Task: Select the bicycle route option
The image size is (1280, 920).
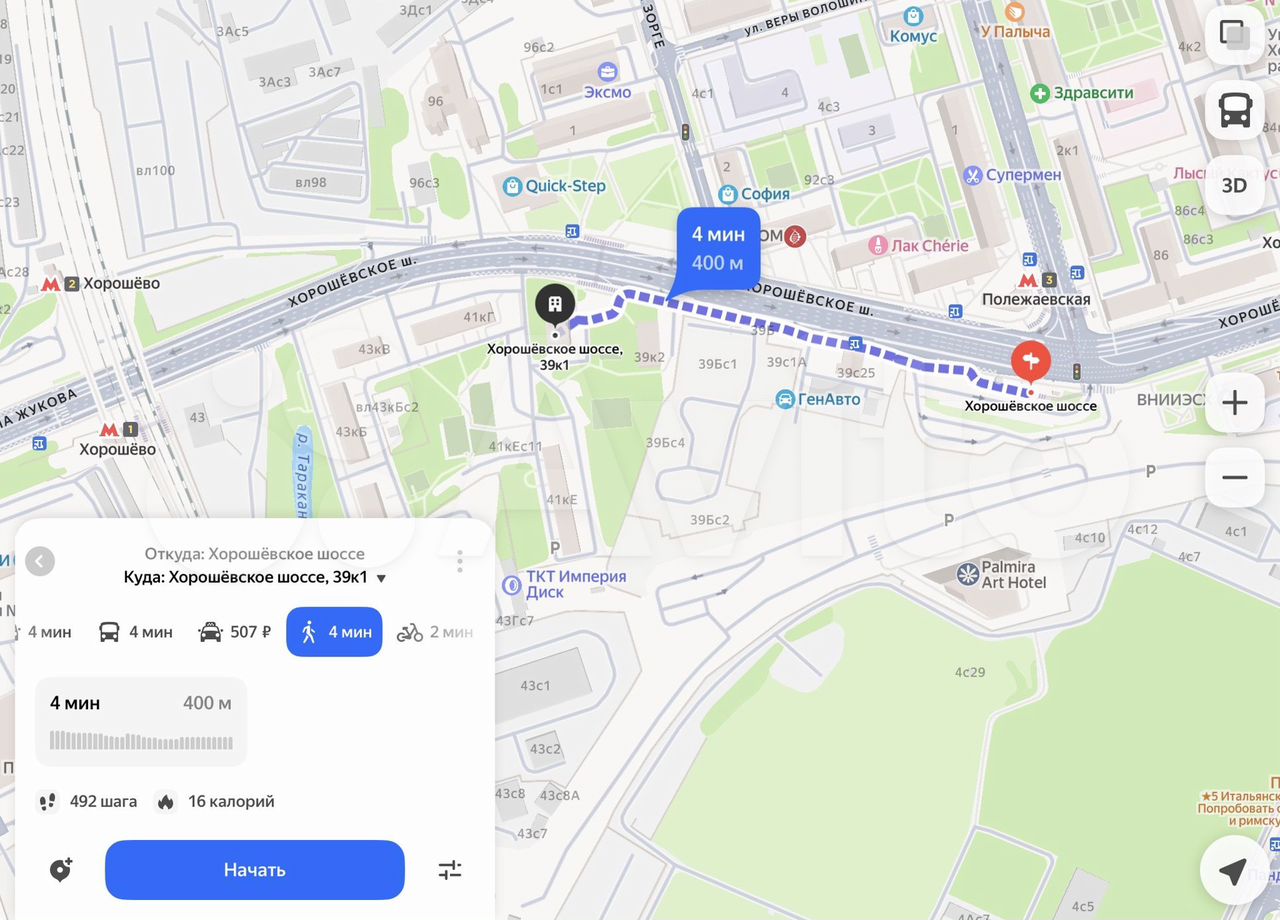Action: click(435, 632)
